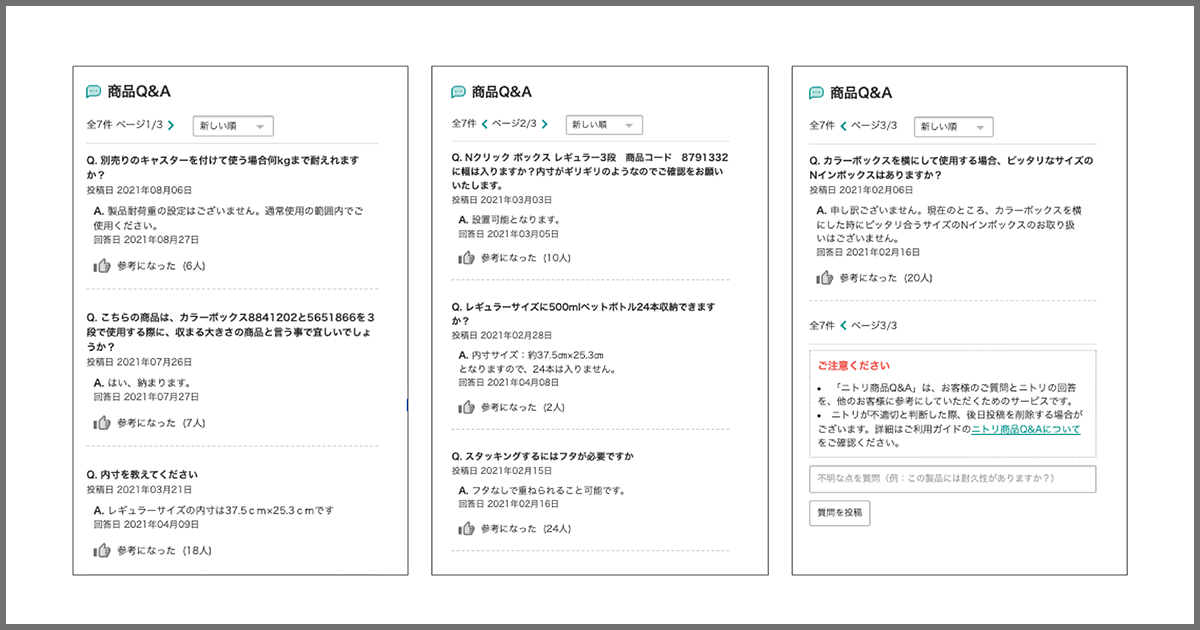The height and width of the screenshot is (630, 1200).
Task: Open 新しい順 sort dropdown on page 2/3 panel
Action: [x=604, y=125]
